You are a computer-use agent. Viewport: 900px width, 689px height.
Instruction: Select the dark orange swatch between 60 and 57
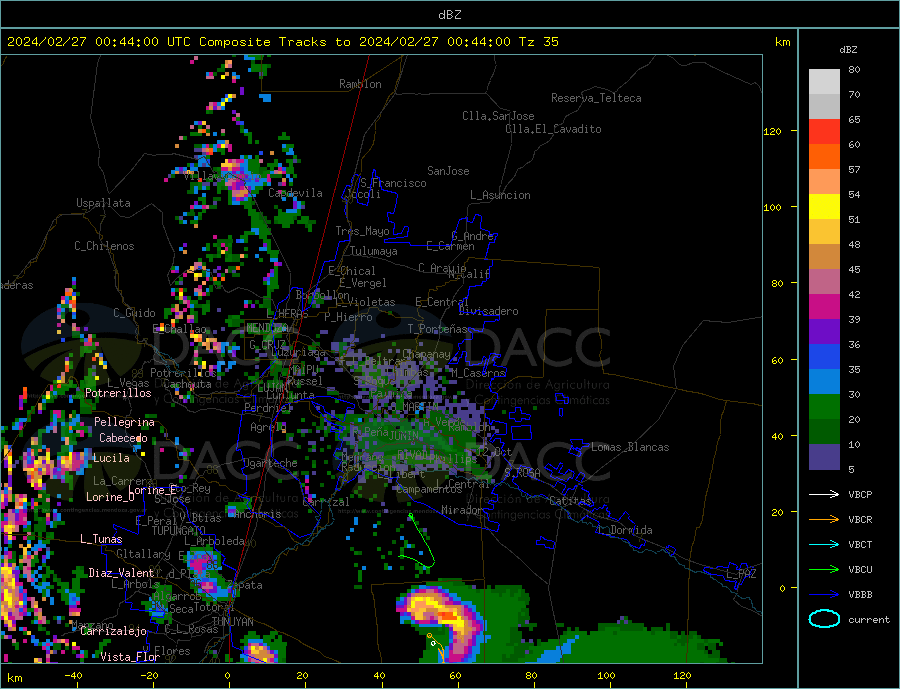coord(824,157)
